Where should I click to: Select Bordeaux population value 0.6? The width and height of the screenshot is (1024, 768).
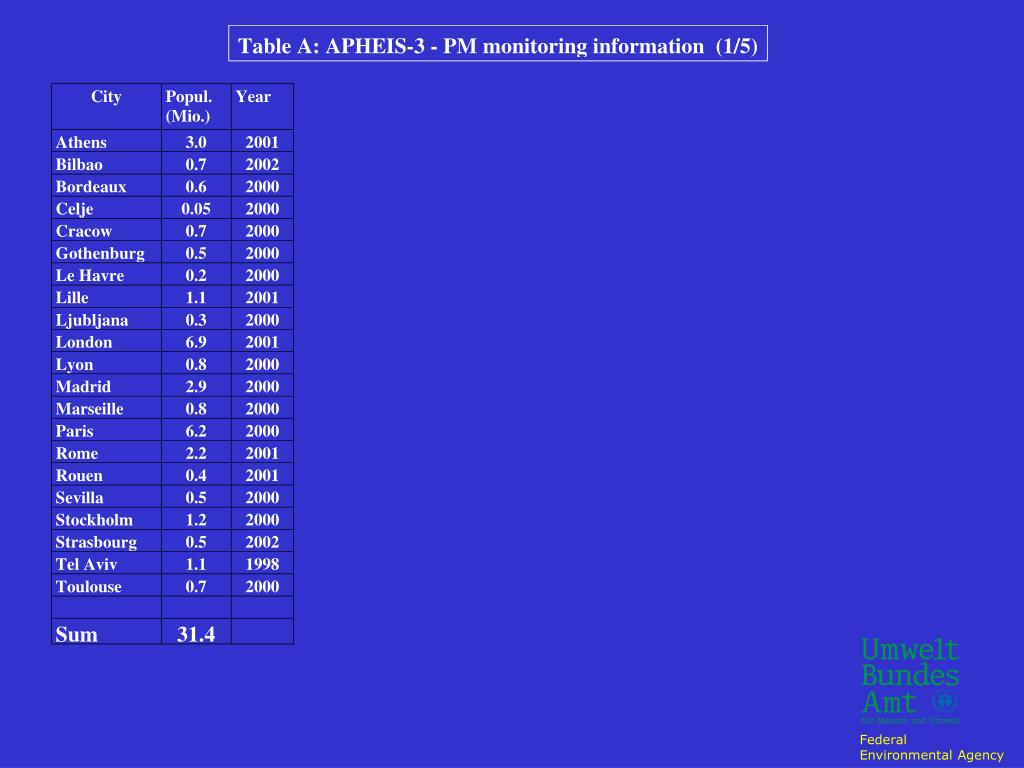point(196,186)
